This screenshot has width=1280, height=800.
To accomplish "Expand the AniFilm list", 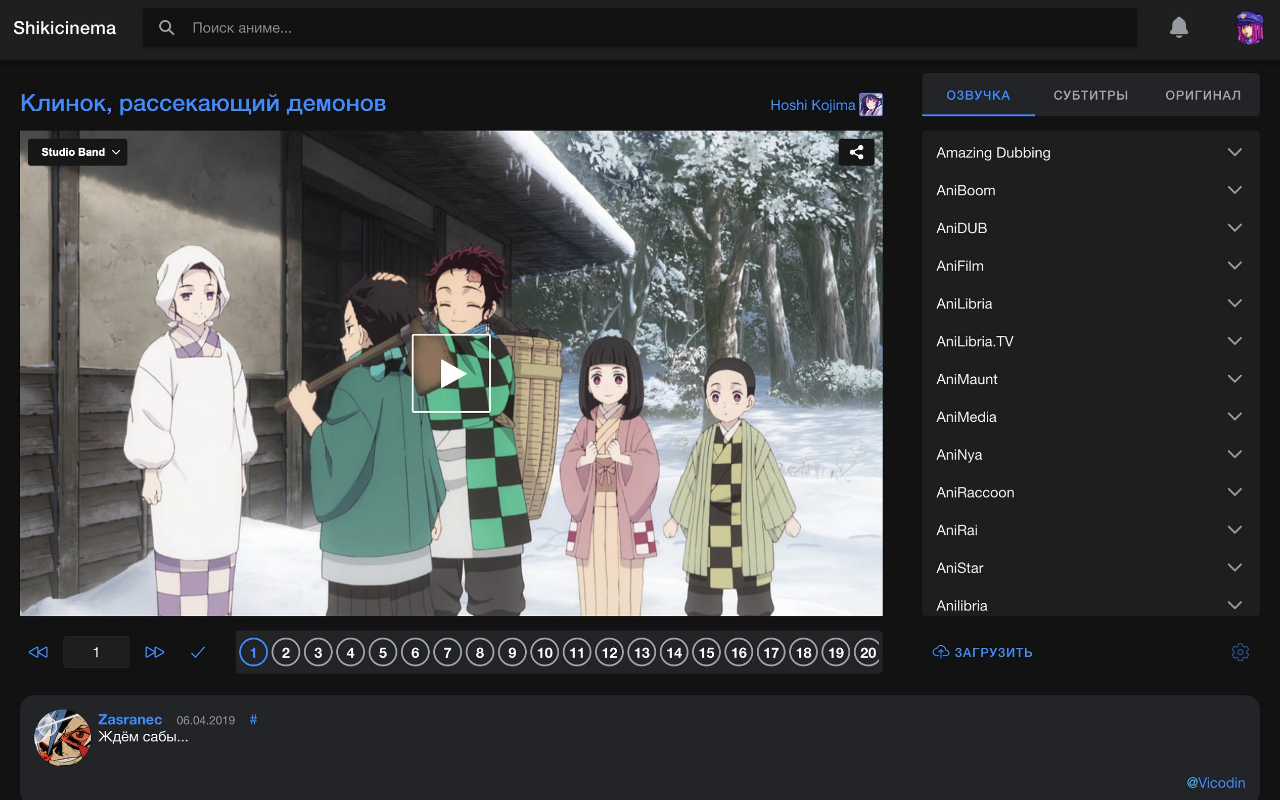I will coord(1091,266).
